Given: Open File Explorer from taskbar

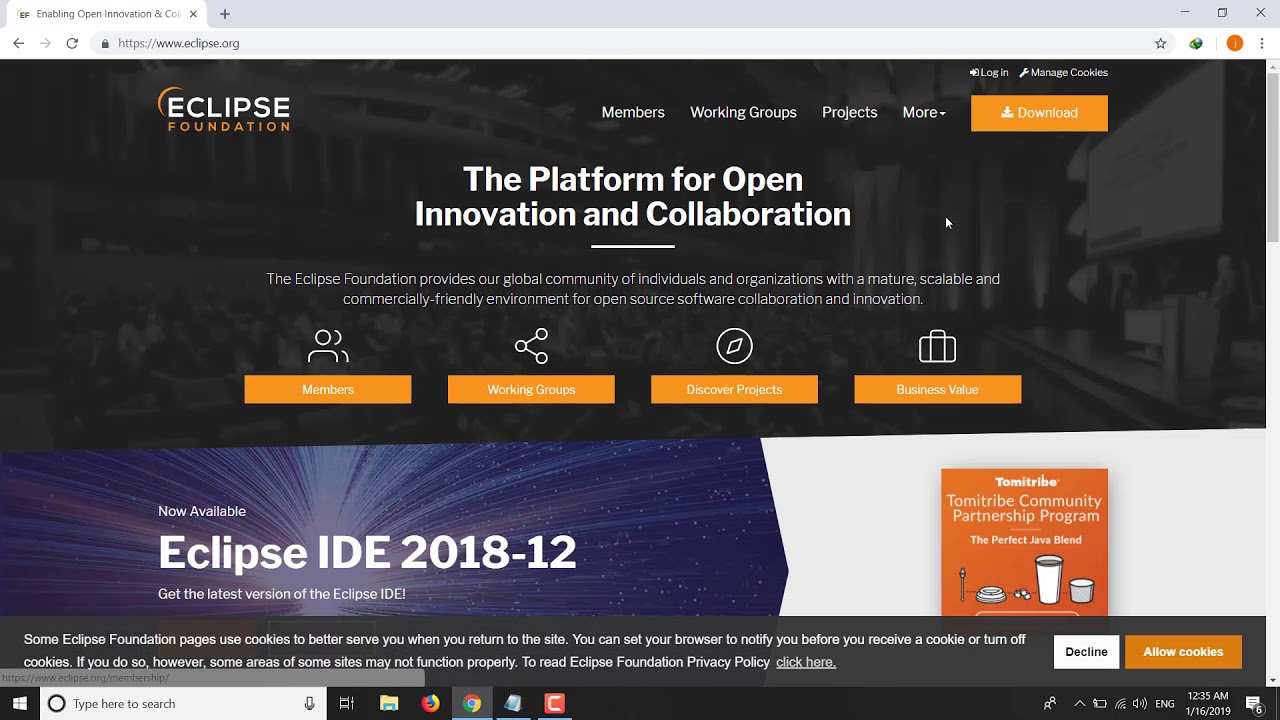Looking at the screenshot, I should pos(389,703).
